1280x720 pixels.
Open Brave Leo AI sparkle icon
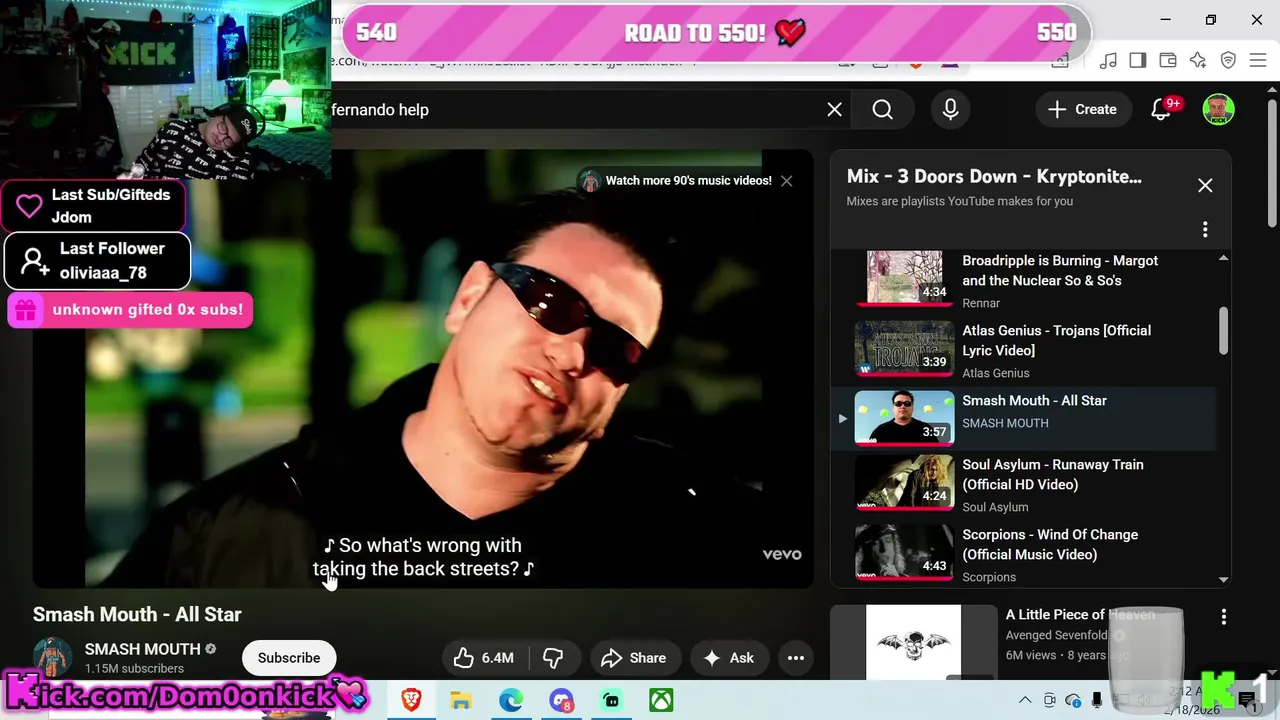pyautogui.click(x=1198, y=61)
